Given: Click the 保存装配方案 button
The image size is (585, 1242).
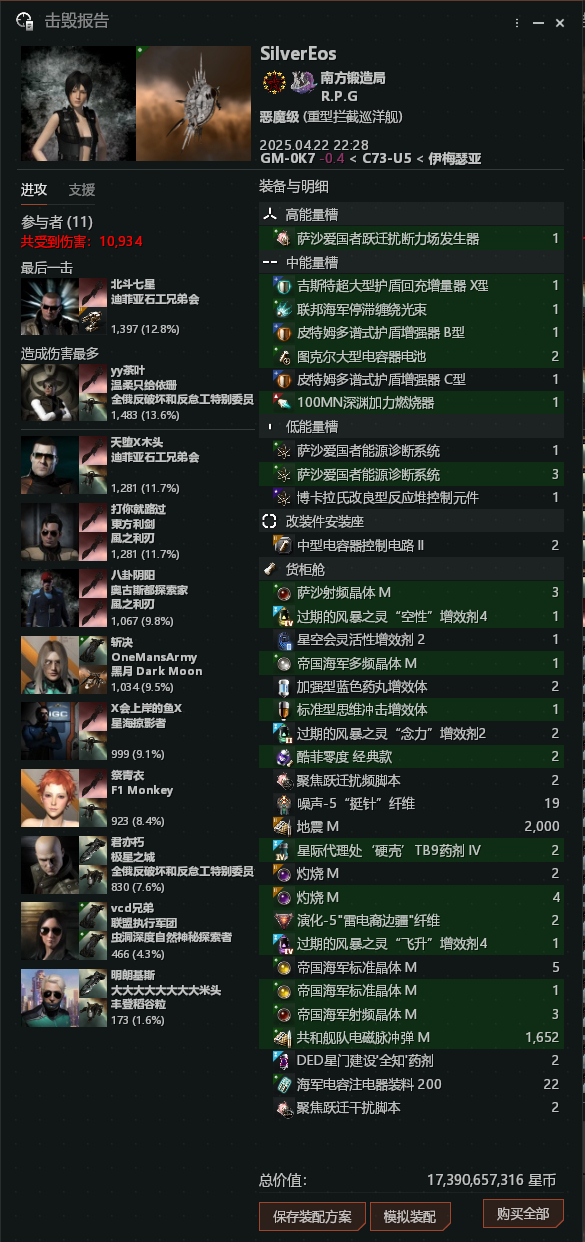Looking at the screenshot, I should tap(312, 1216).
